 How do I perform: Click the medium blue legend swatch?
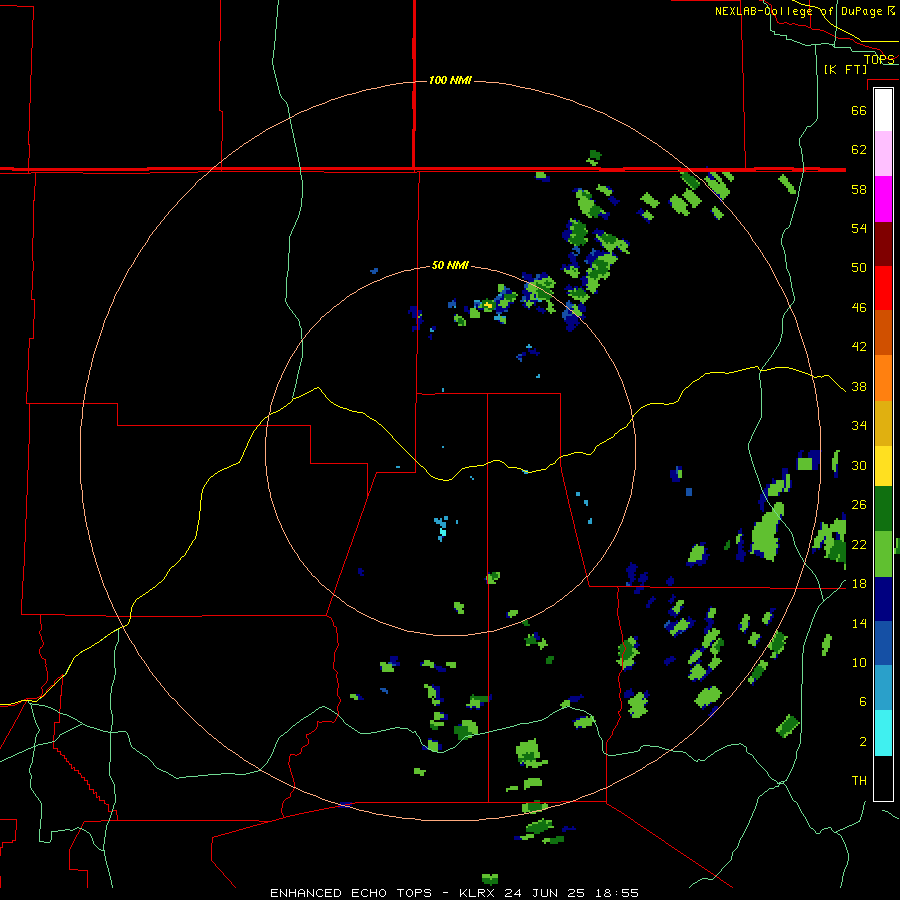click(883, 643)
